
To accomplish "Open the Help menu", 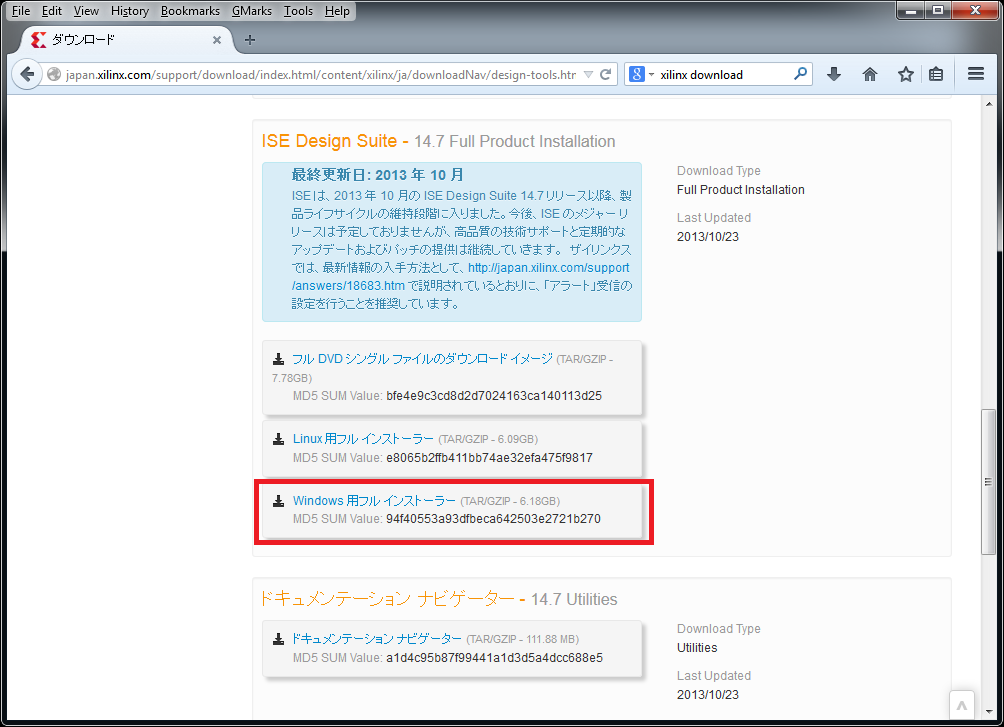I will [x=337, y=11].
